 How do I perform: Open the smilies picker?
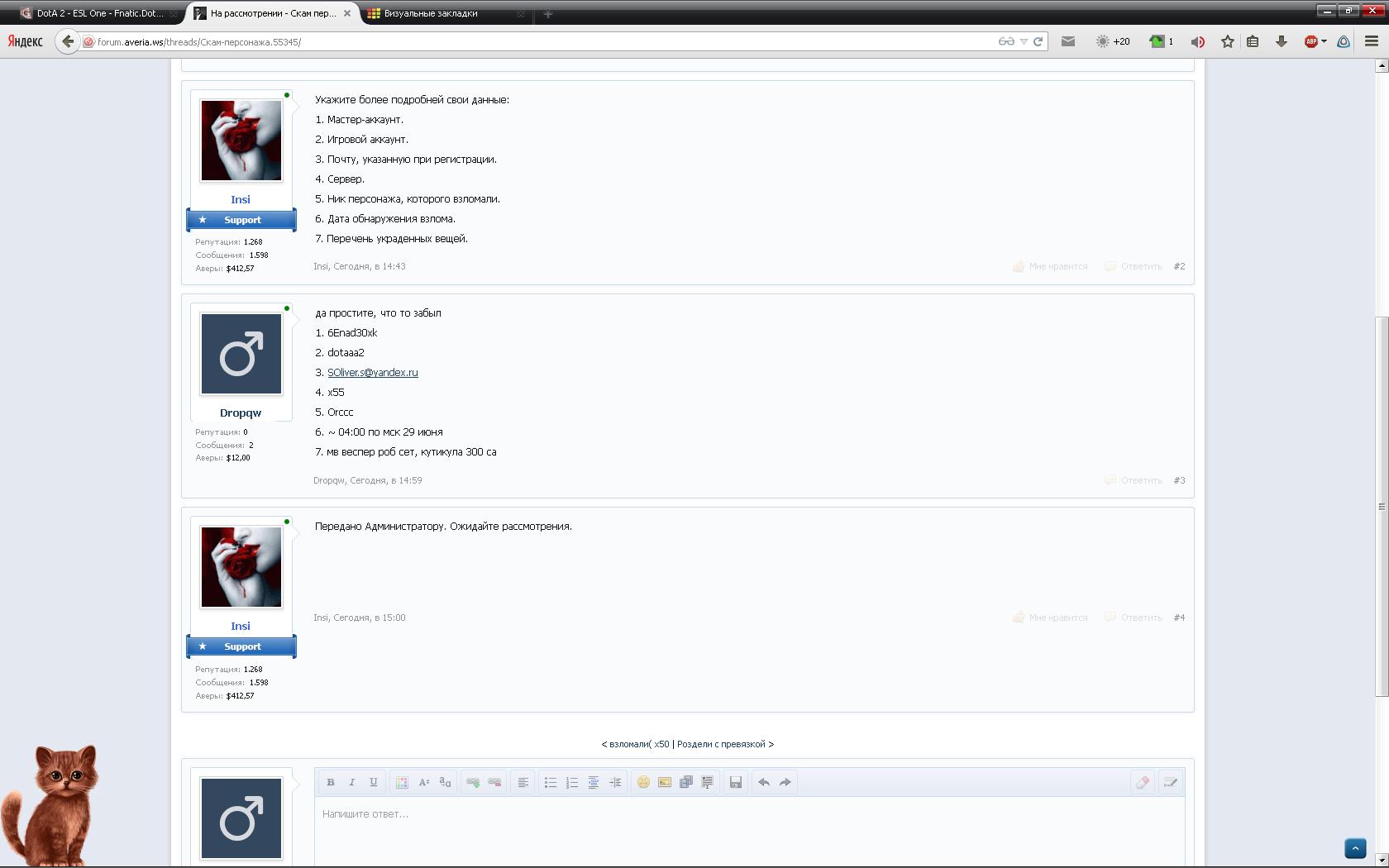(x=643, y=782)
